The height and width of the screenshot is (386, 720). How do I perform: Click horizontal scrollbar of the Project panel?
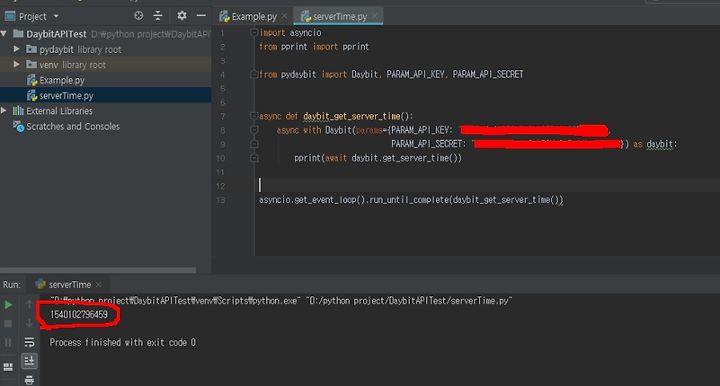[98, 270]
